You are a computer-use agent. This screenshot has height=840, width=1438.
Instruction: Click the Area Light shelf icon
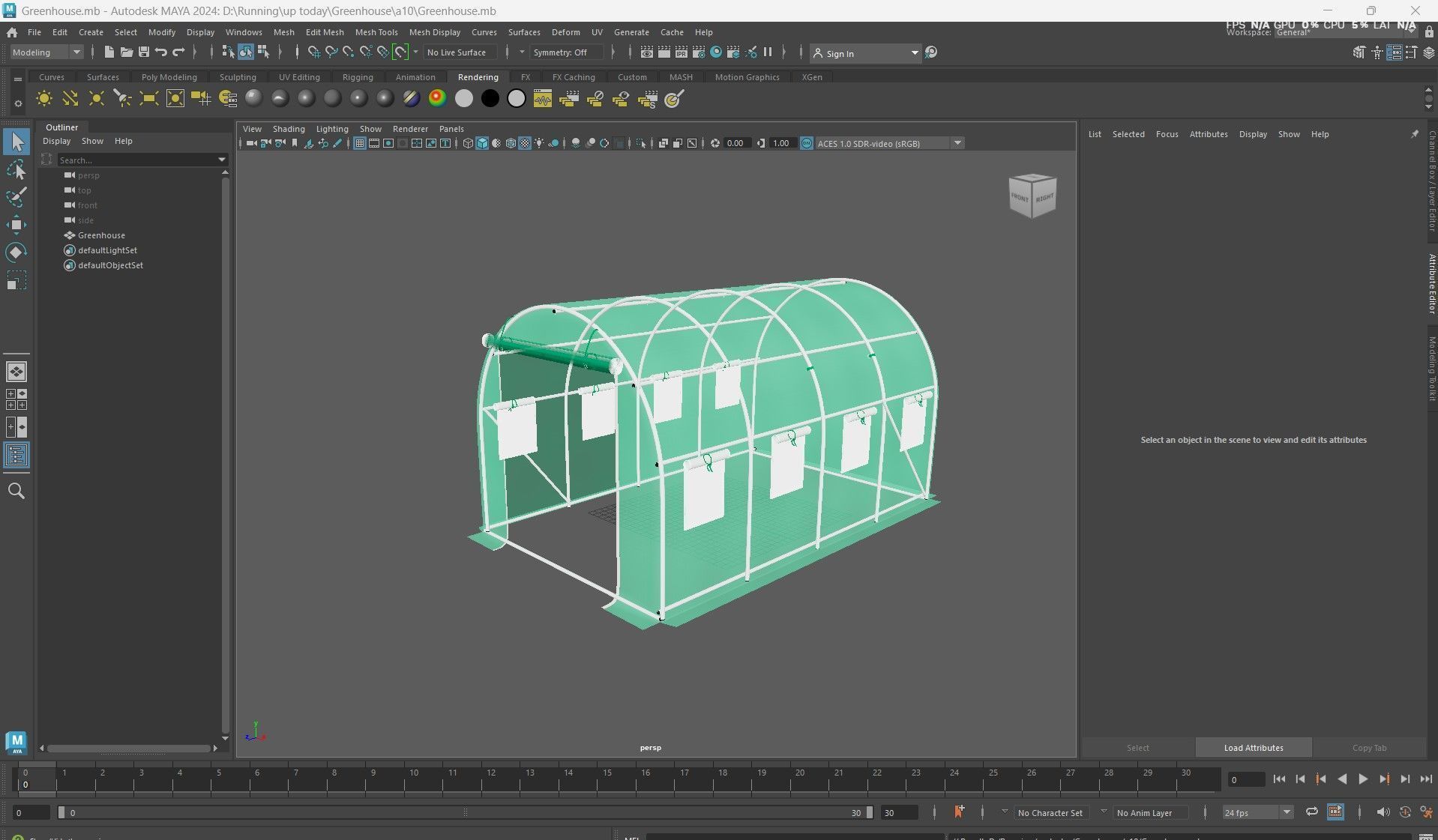point(148,99)
